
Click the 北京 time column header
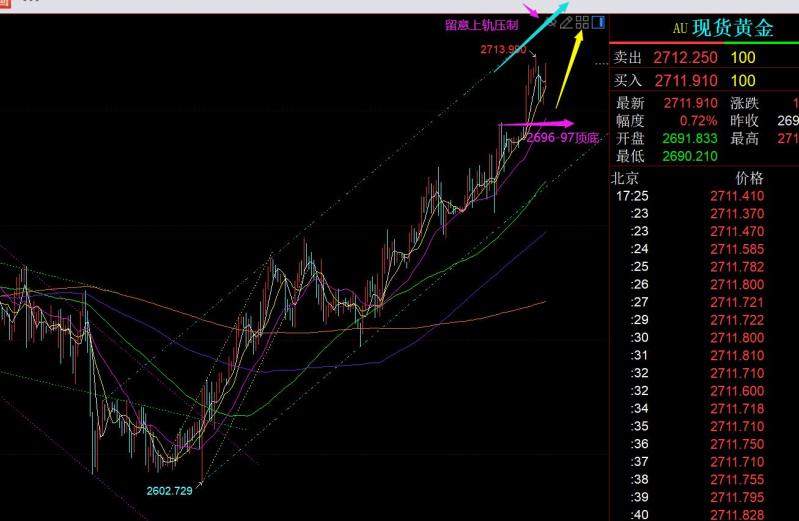pos(625,178)
